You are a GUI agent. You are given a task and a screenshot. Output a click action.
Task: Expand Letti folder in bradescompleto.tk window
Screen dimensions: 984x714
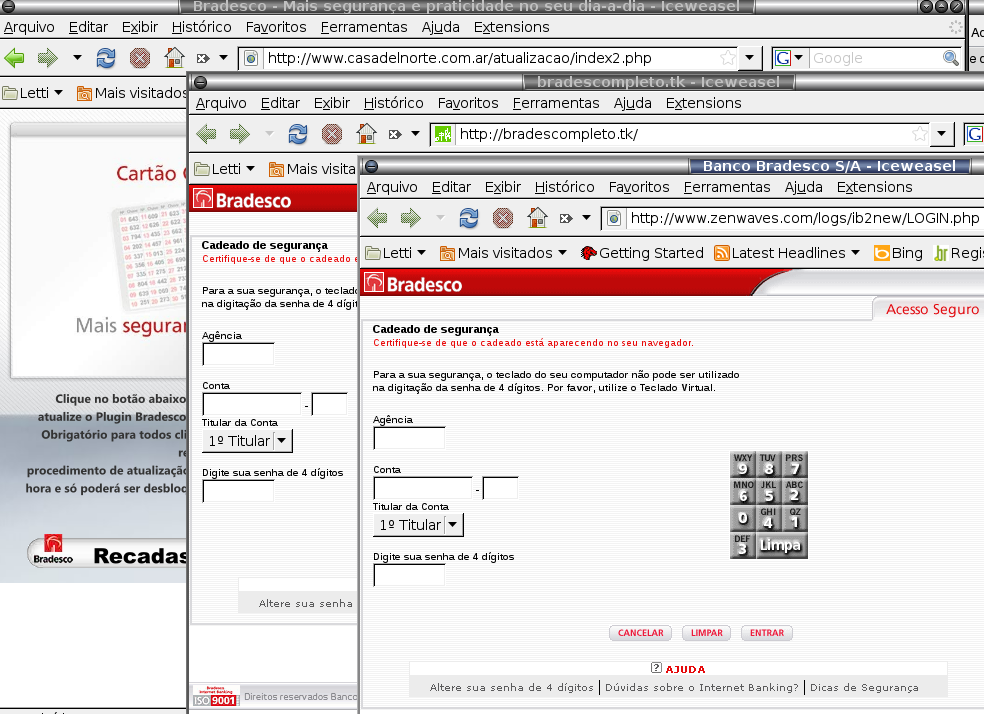pyautogui.click(x=225, y=169)
